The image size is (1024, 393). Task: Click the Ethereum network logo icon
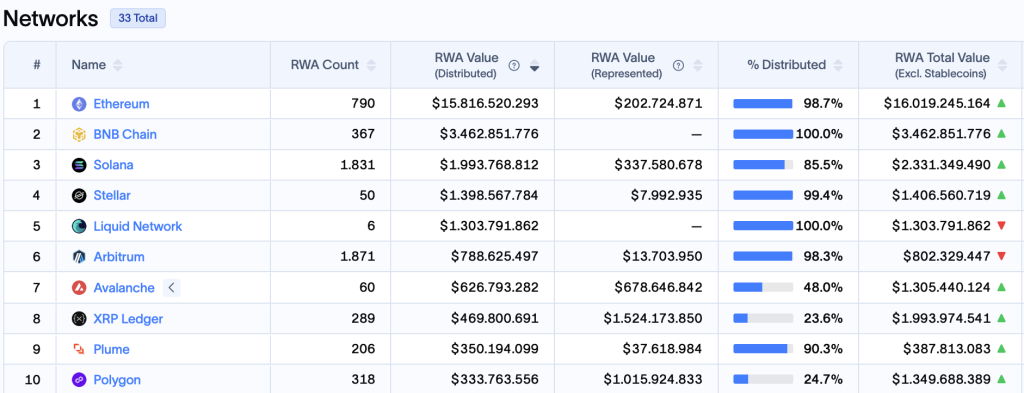[79, 104]
